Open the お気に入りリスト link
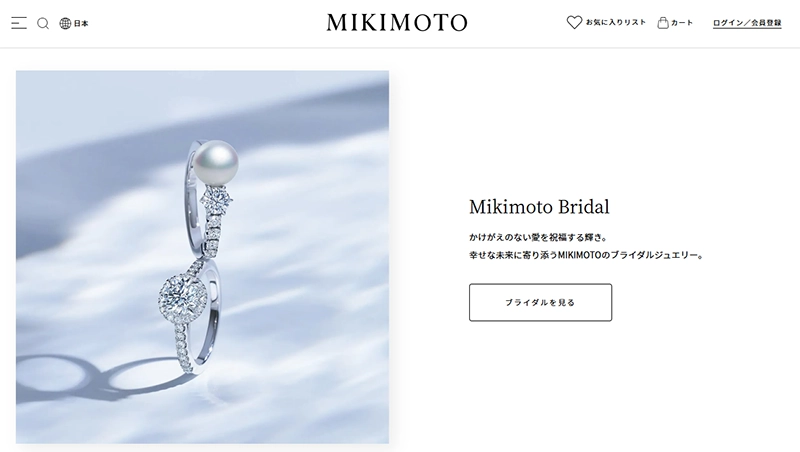Image resolution: width=800 pixels, height=452 pixels. pos(616,22)
